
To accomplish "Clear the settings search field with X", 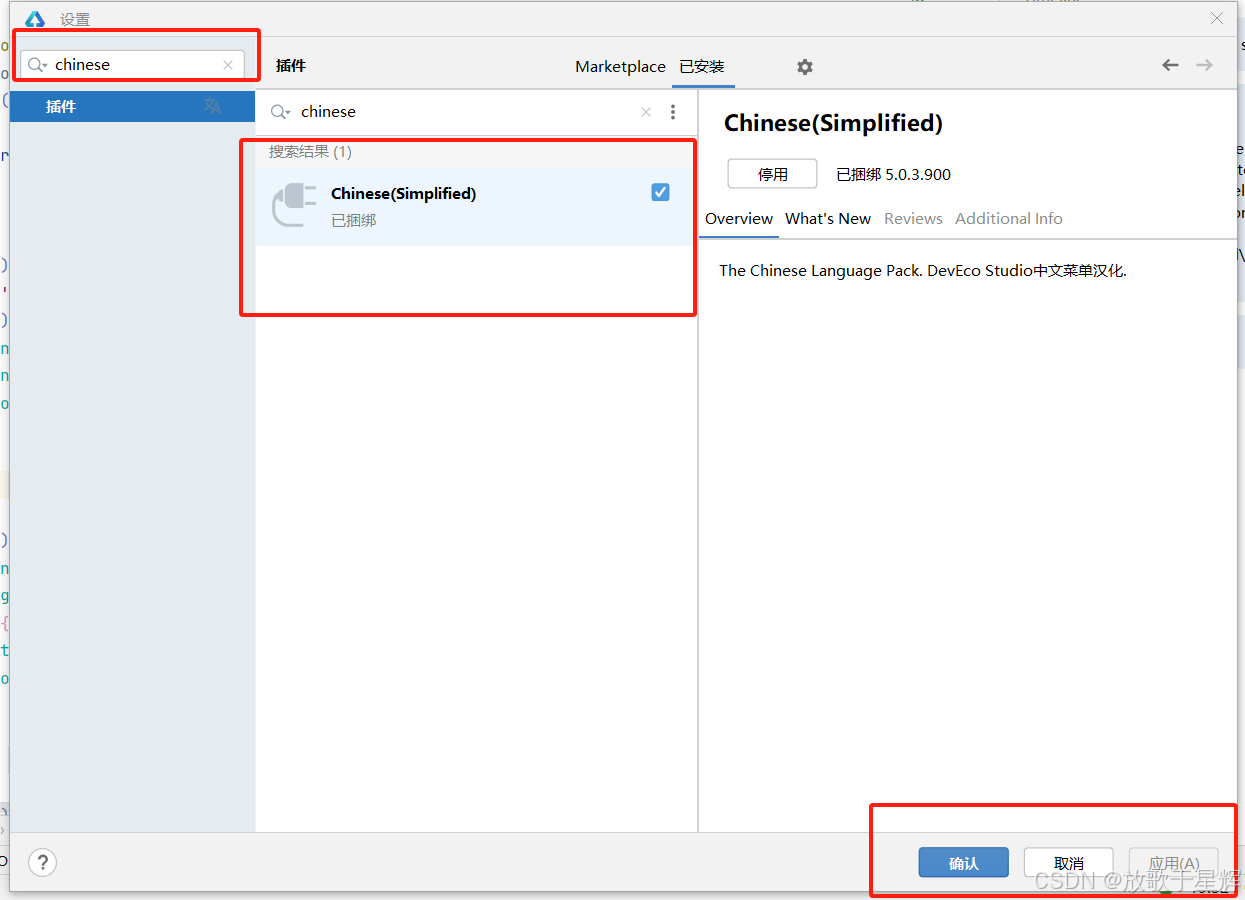I will coord(228,65).
